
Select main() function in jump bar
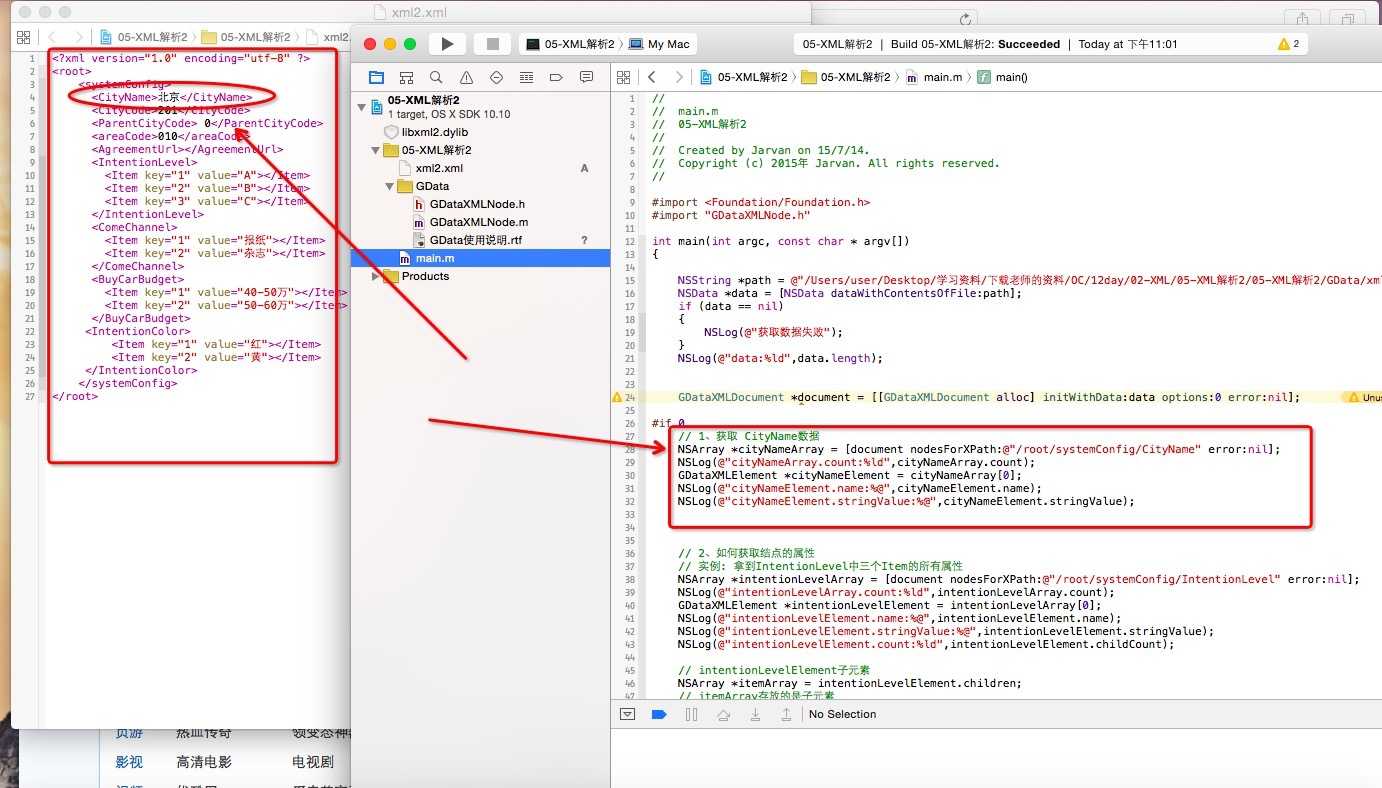[1002, 77]
